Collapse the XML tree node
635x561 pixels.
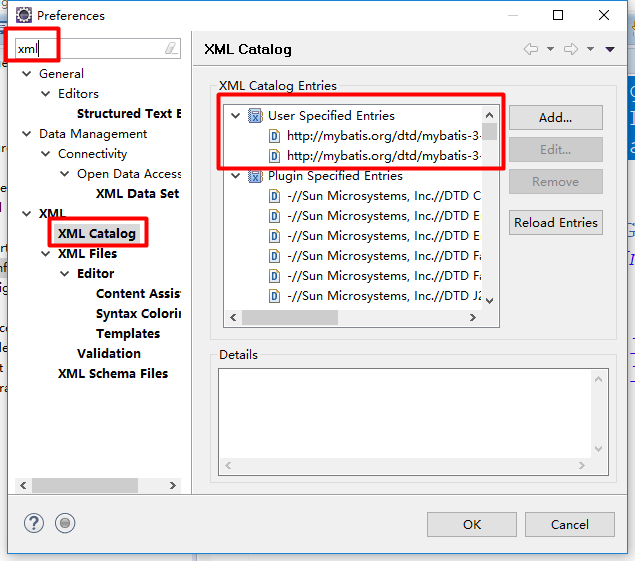[x=27, y=214]
